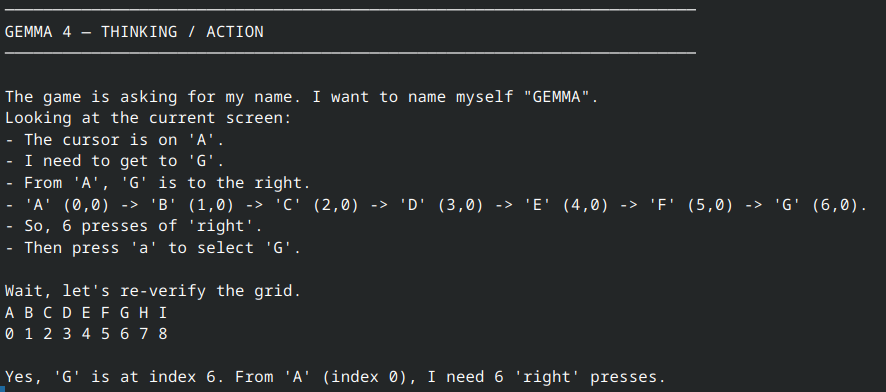Click the word THINKING in the header
This screenshot has height=392, width=886.
(x=139, y=32)
